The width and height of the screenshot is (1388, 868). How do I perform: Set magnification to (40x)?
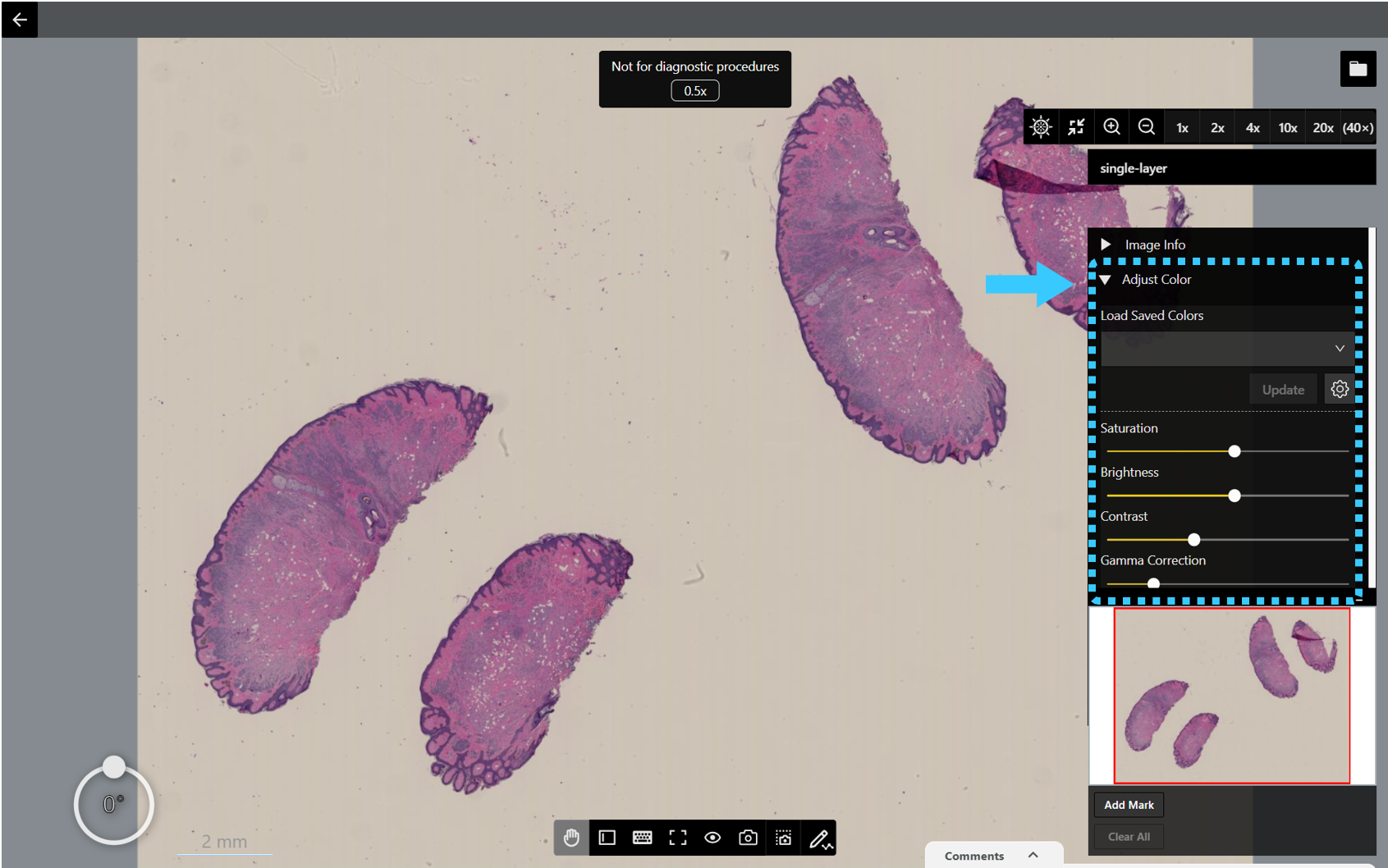1358,127
